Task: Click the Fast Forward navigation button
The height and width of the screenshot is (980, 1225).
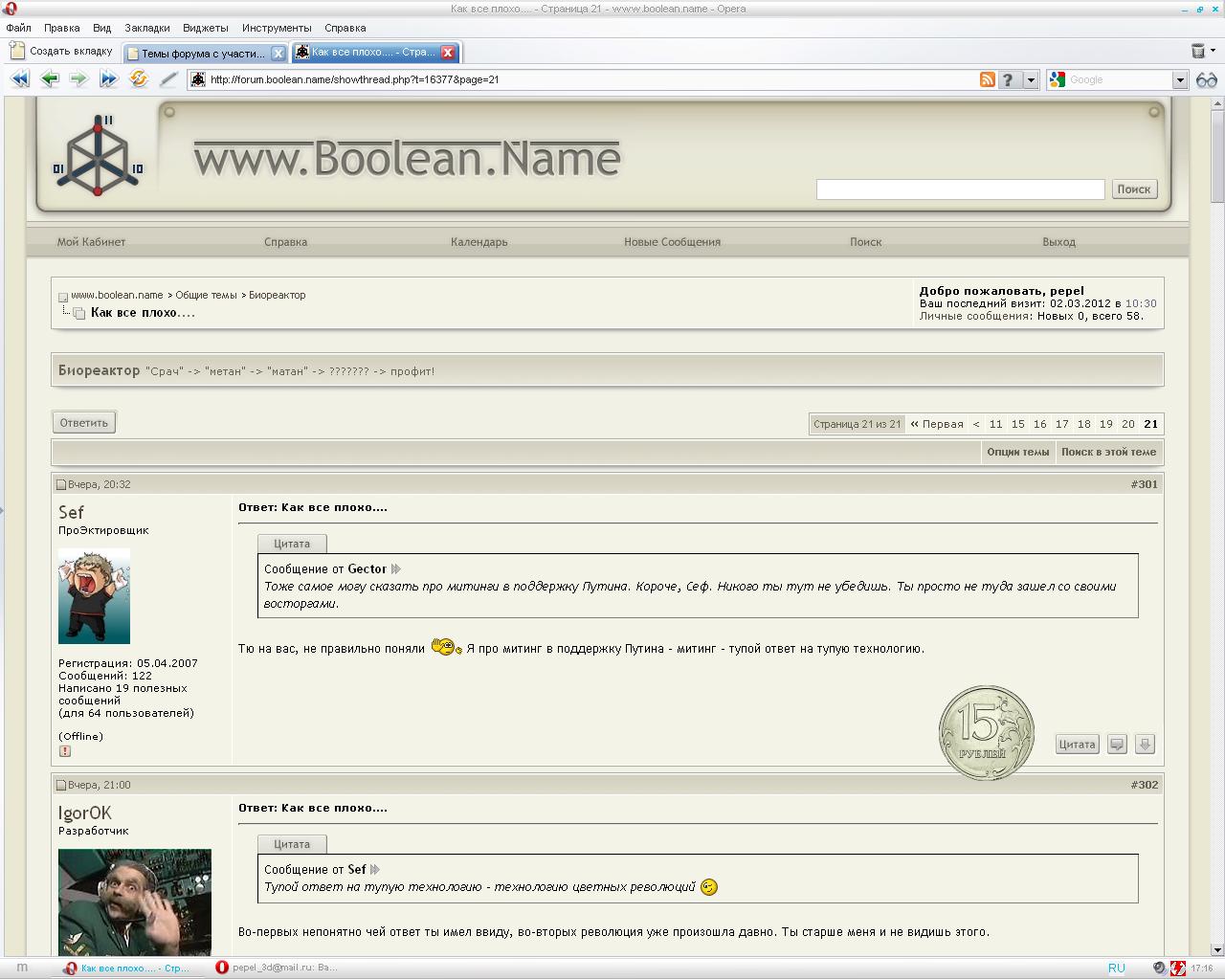Action: pos(108,79)
